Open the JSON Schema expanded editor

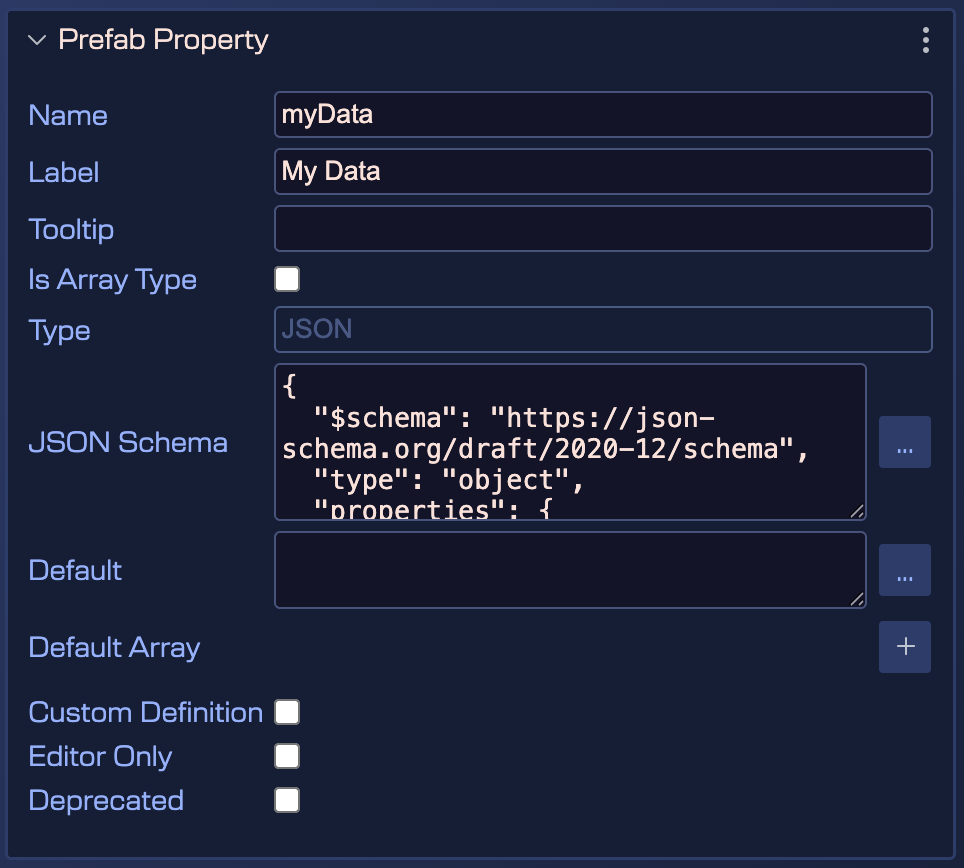click(x=904, y=442)
